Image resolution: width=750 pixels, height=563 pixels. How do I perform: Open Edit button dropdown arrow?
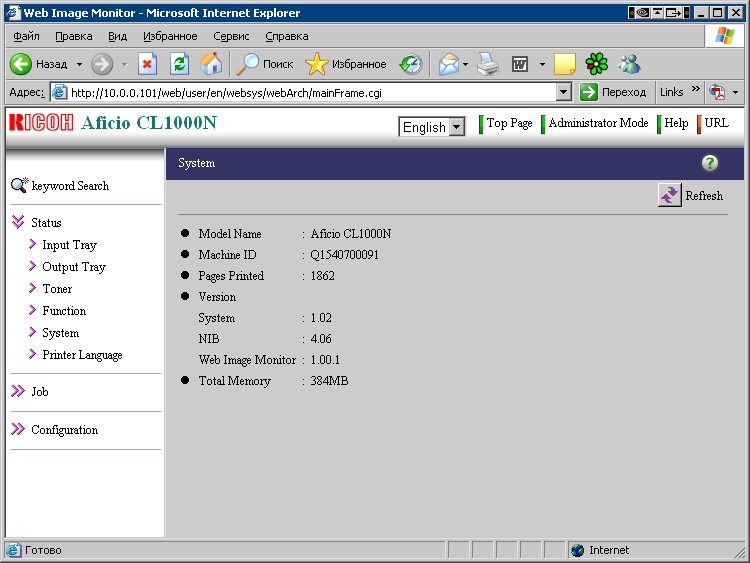542,64
